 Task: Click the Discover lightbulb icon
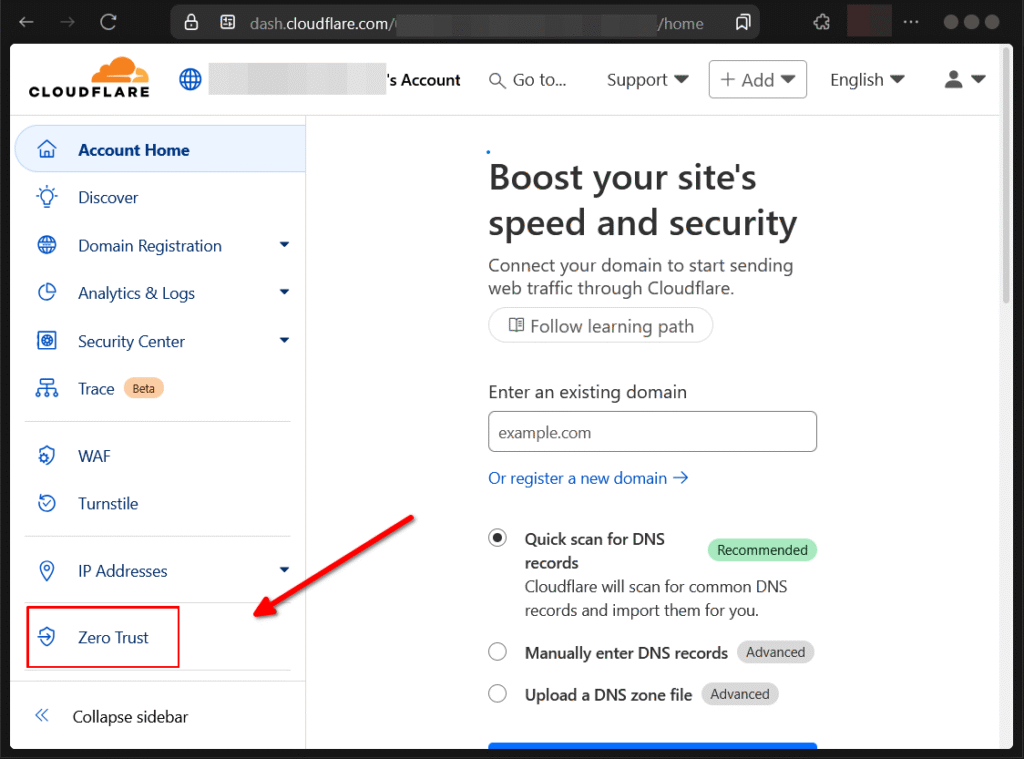click(x=46, y=197)
